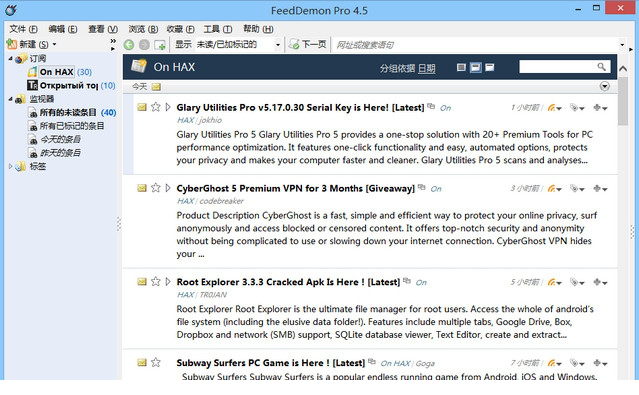Toggle read envelope for Glary Utilities article
This screenshot has height=395, width=639.
pyautogui.click(x=142, y=107)
